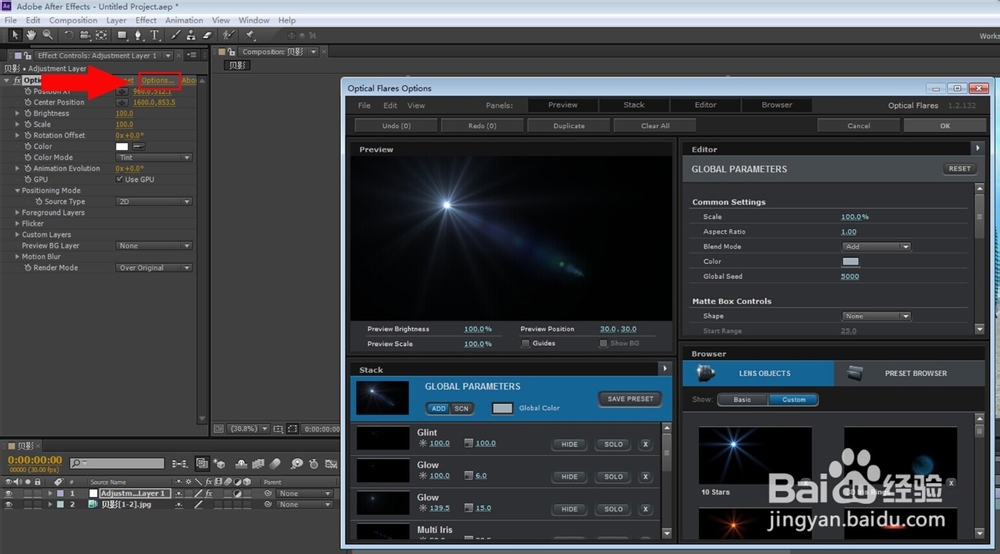The width and height of the screenshot is (1000, 554).
Task: Enable the Show BG checkbox
Action: (603, 343)
